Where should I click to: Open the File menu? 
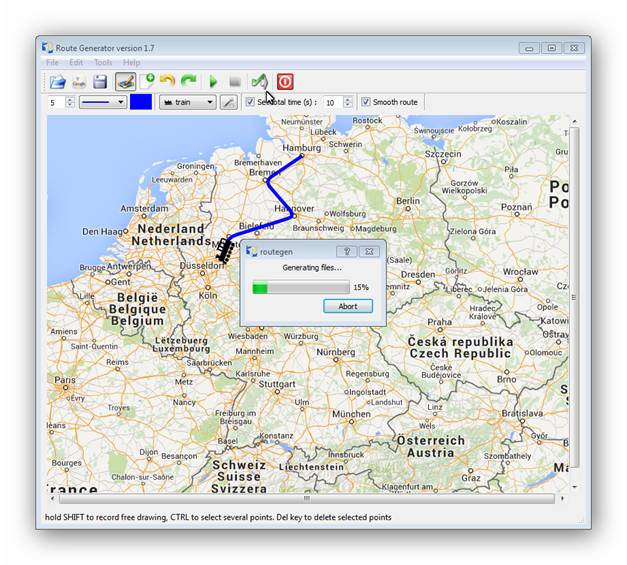pyautogui.click(x=52, y=62)
